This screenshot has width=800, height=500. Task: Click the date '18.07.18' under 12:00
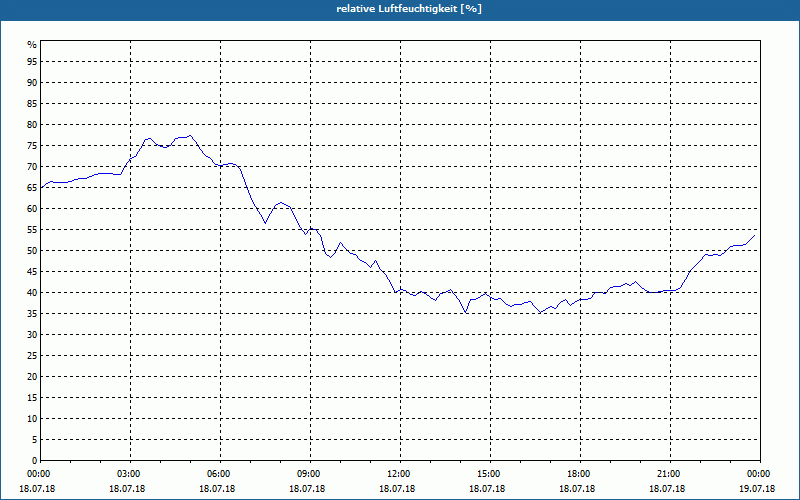click(396, 489)
